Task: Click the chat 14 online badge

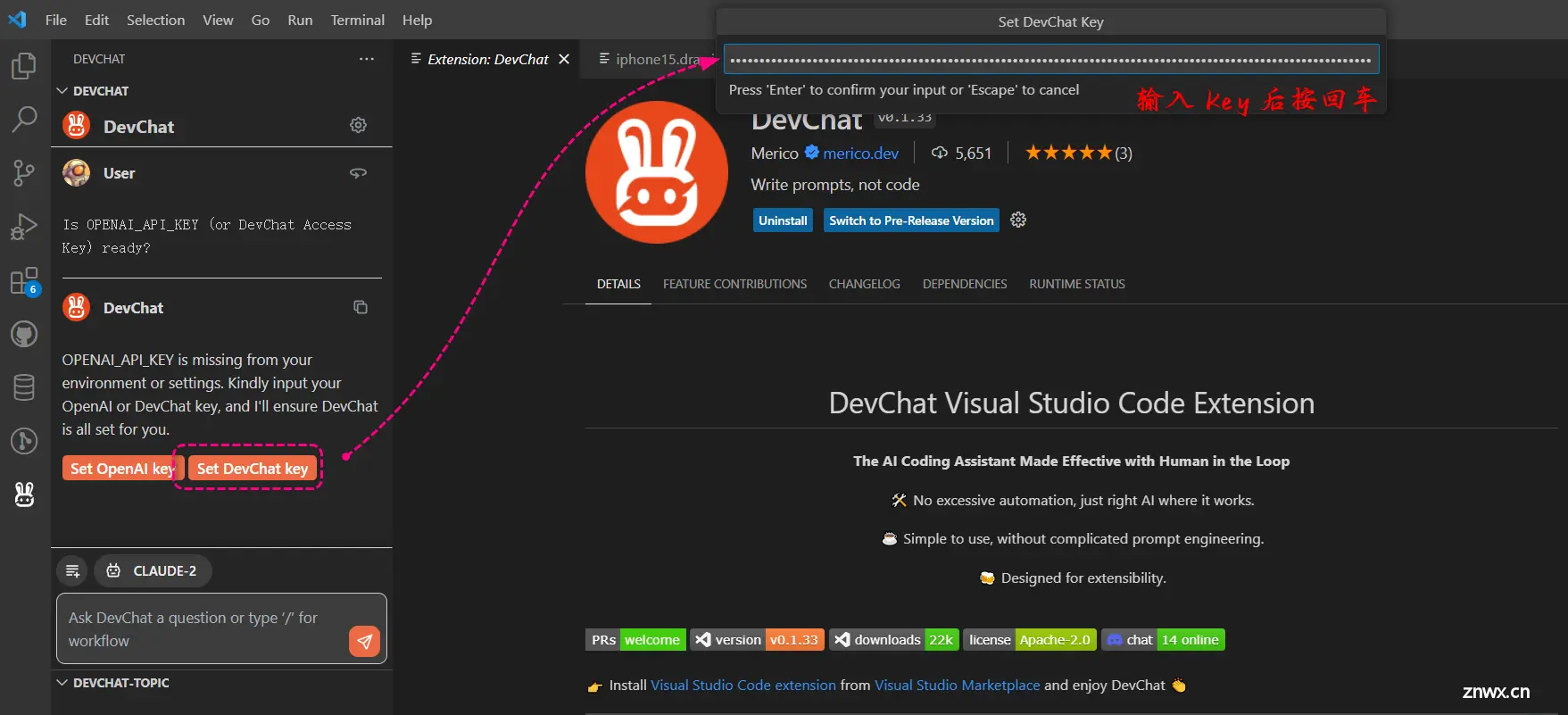Action: pyautogui.click(x=1163, y=640)
